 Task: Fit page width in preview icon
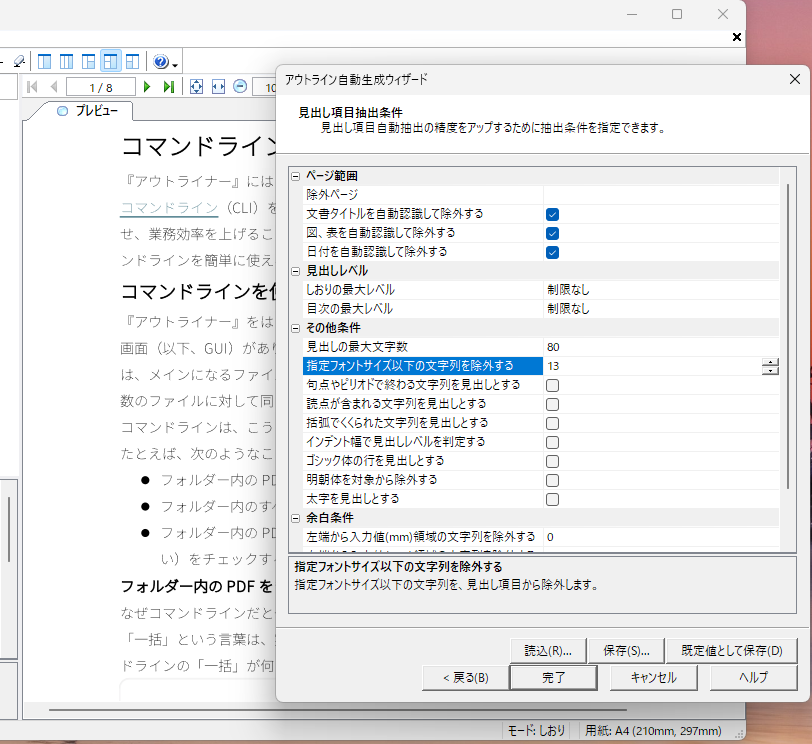point(219,87)
